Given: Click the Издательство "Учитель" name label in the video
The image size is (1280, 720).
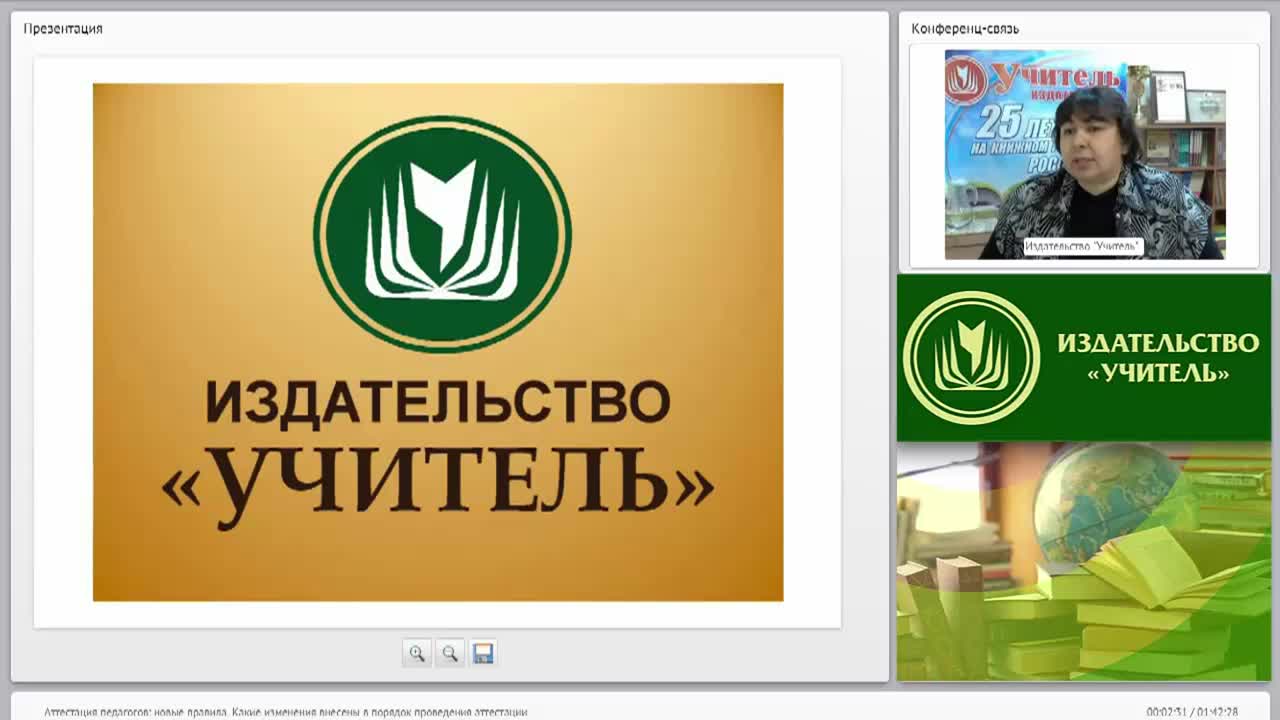Looking at the screenshot, I should [1083, 246].
